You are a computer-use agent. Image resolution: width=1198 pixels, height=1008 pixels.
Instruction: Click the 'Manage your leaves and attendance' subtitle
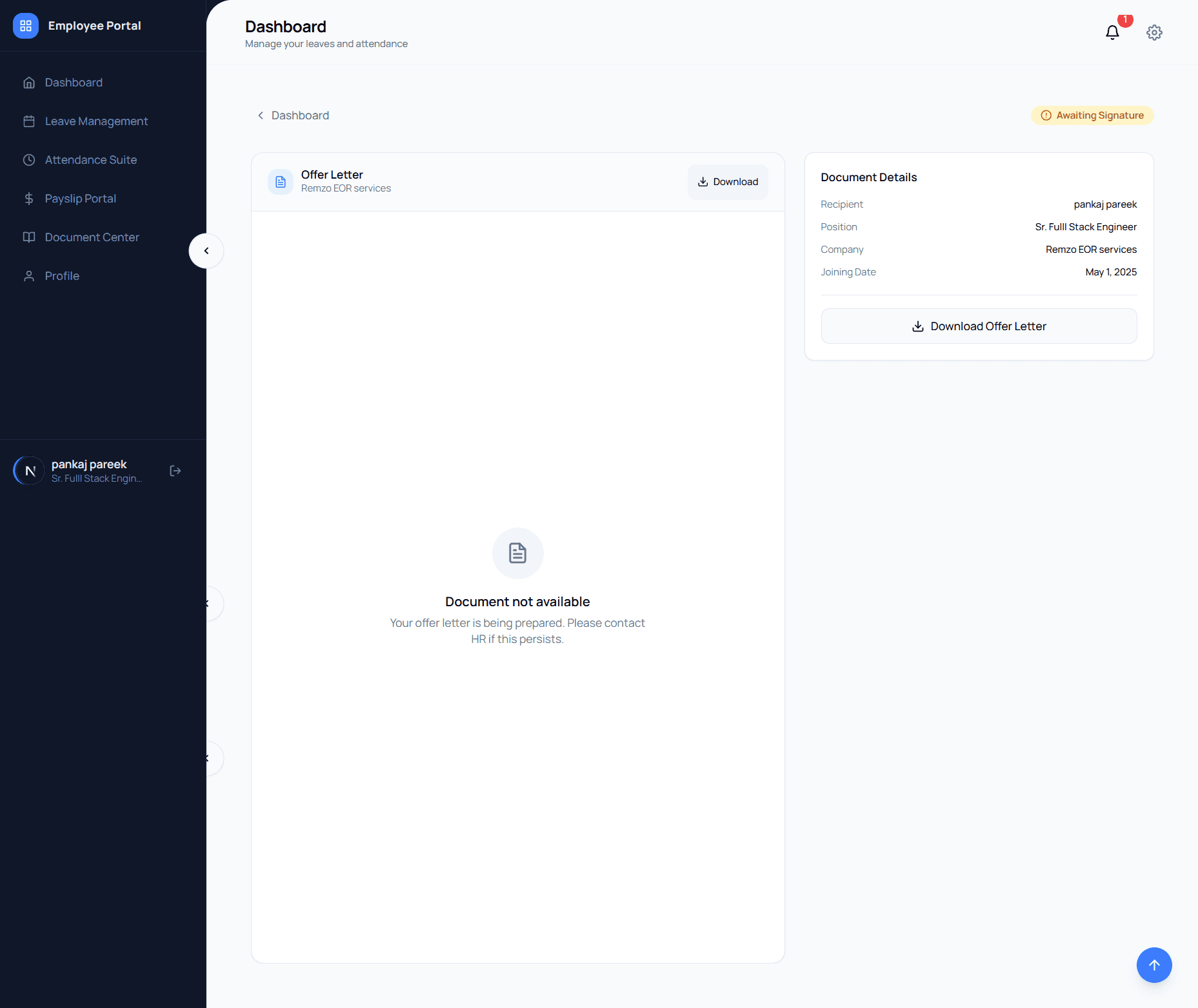pos(326,44)
